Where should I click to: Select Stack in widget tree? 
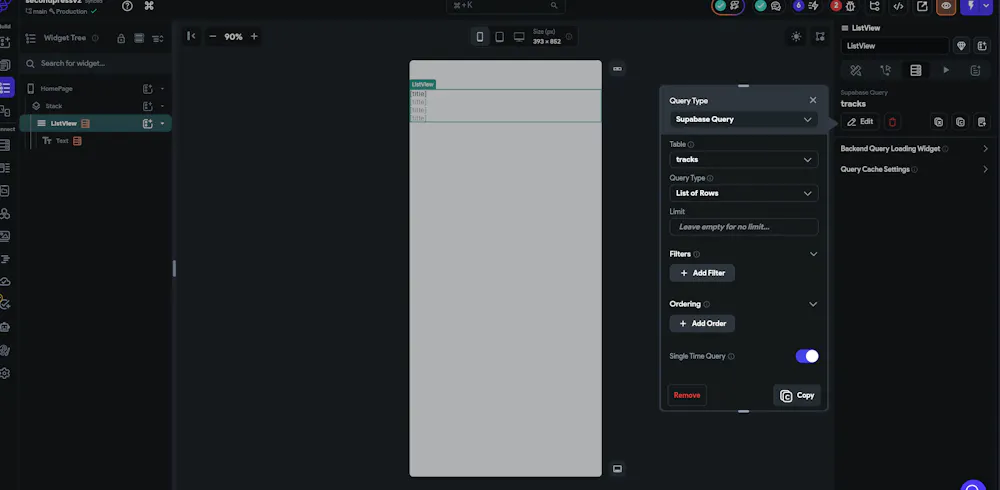click(x=54, y=106)
